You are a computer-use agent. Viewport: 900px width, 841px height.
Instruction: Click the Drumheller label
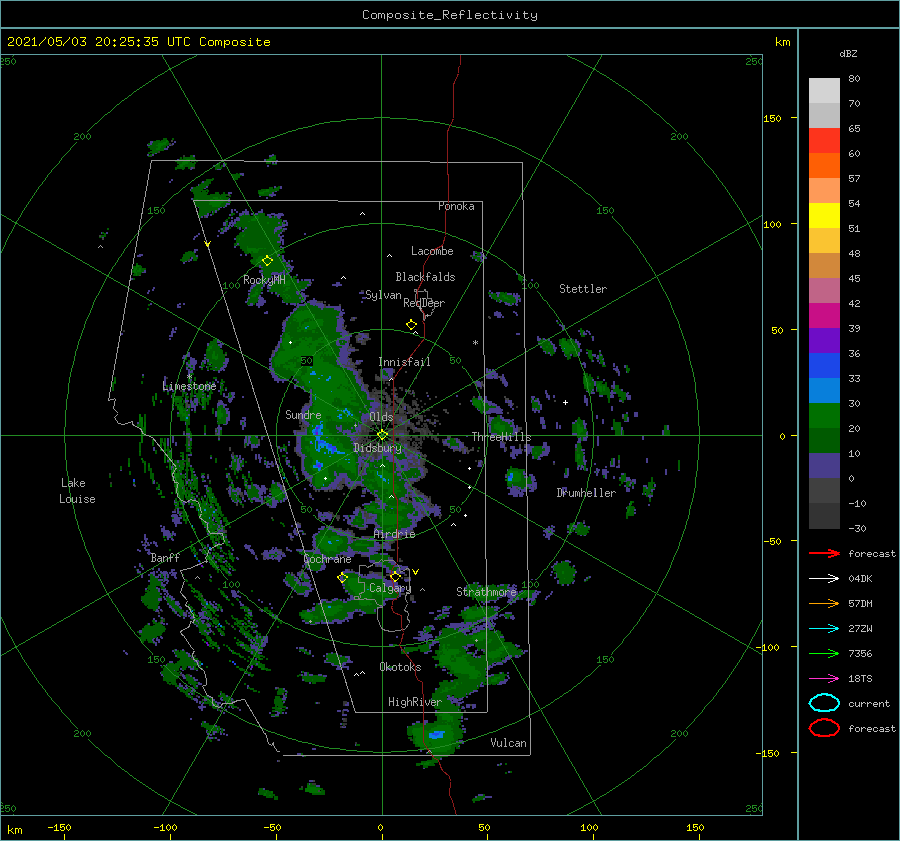(585, 493)
